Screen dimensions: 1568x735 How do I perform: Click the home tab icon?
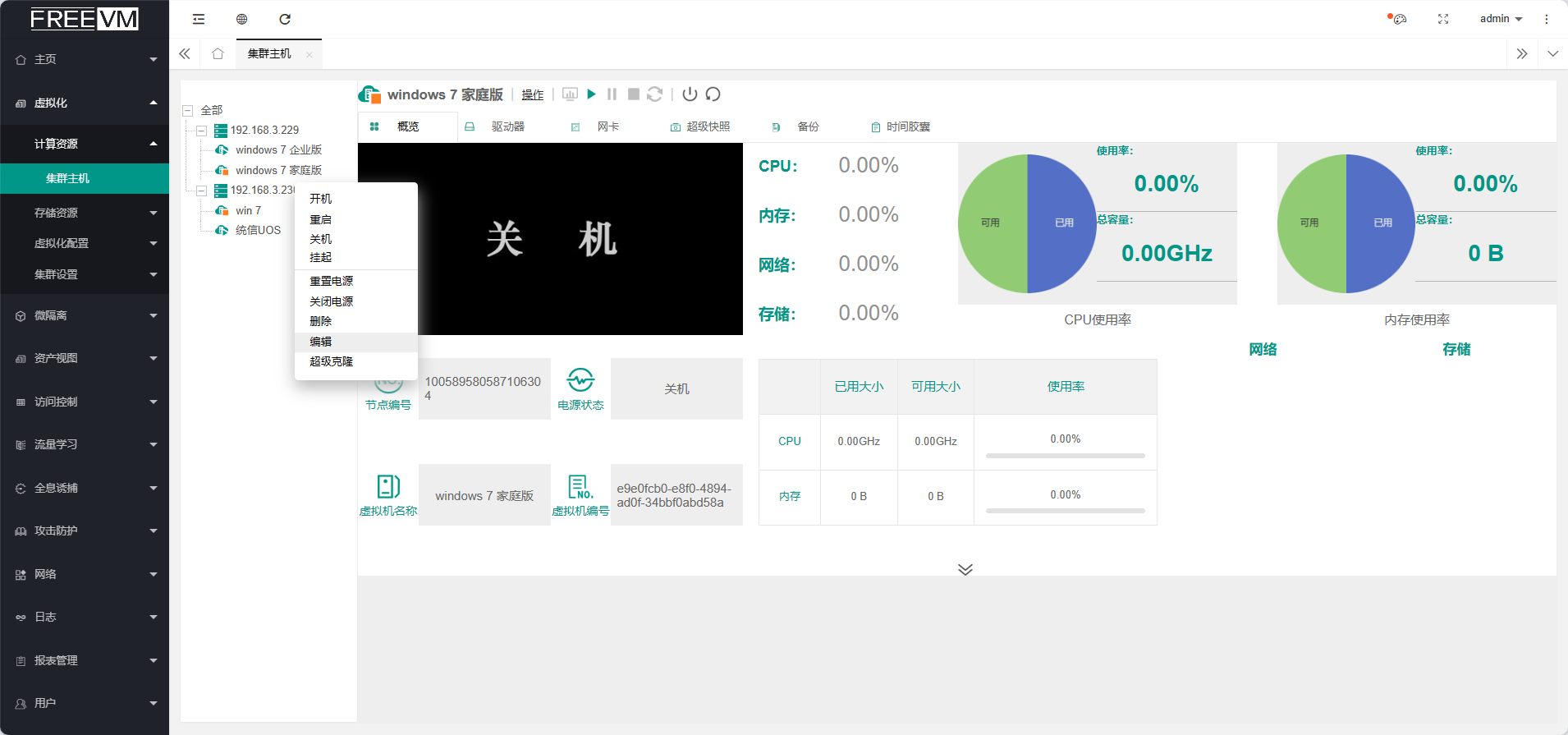pyautogui.click(x=218, y=53)
